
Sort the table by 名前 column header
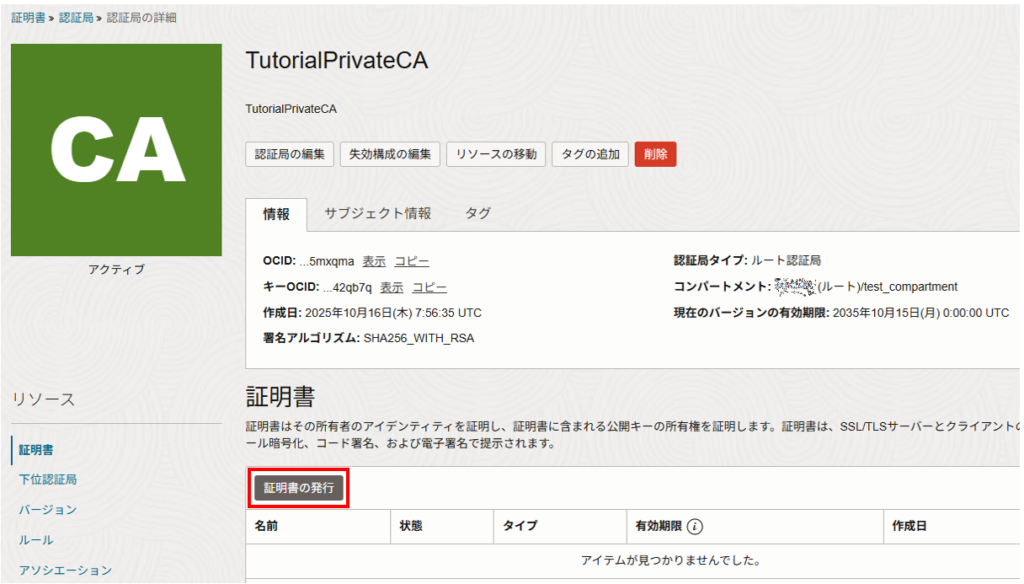pos(266,526)
